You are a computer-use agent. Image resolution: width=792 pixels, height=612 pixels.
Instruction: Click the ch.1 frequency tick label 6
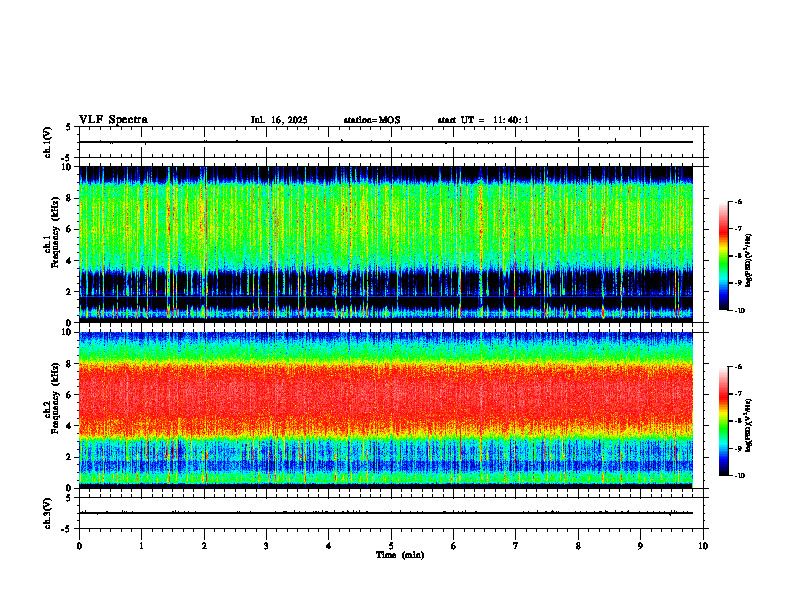tap(70, 230)
